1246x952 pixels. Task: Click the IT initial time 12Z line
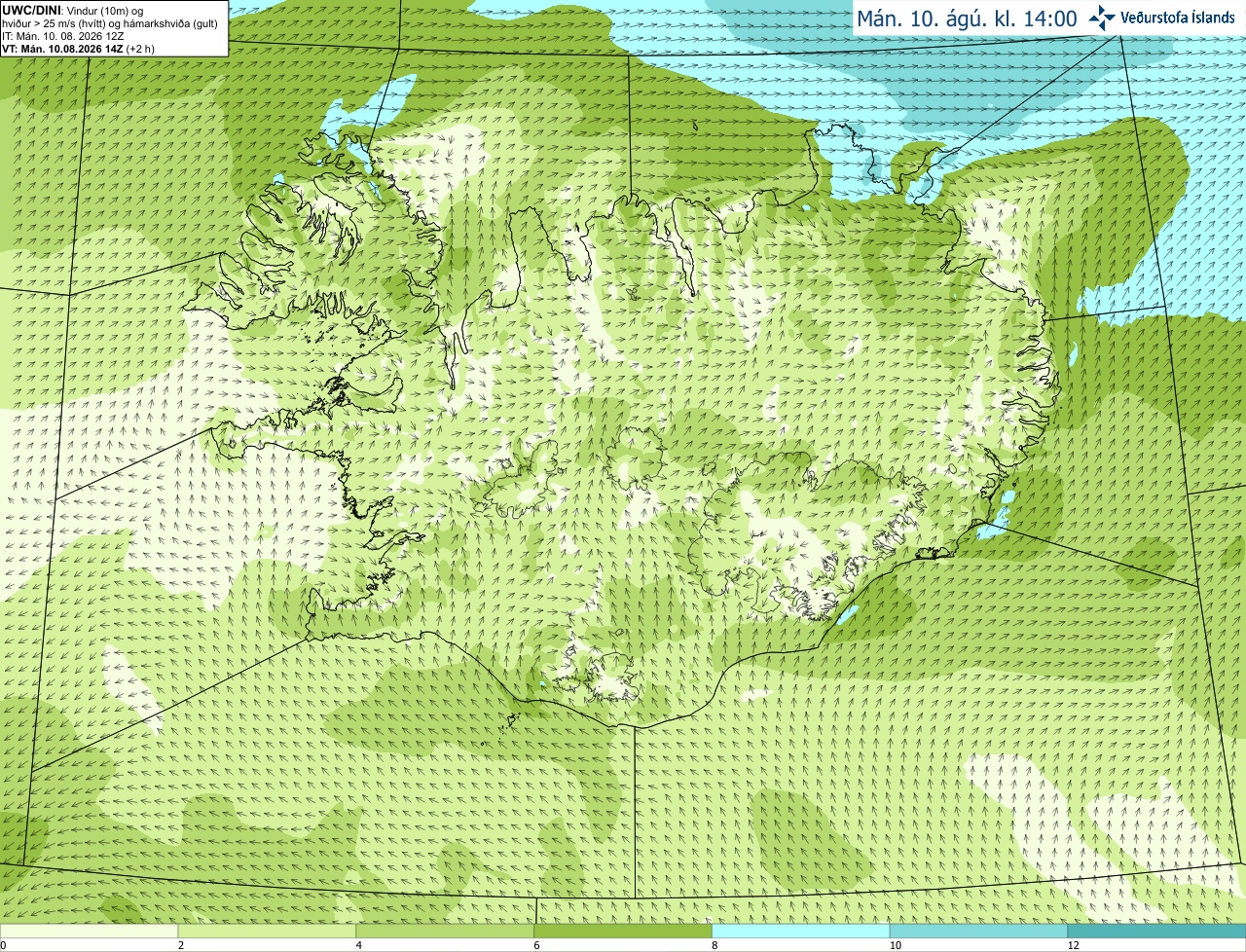(62, 36)
